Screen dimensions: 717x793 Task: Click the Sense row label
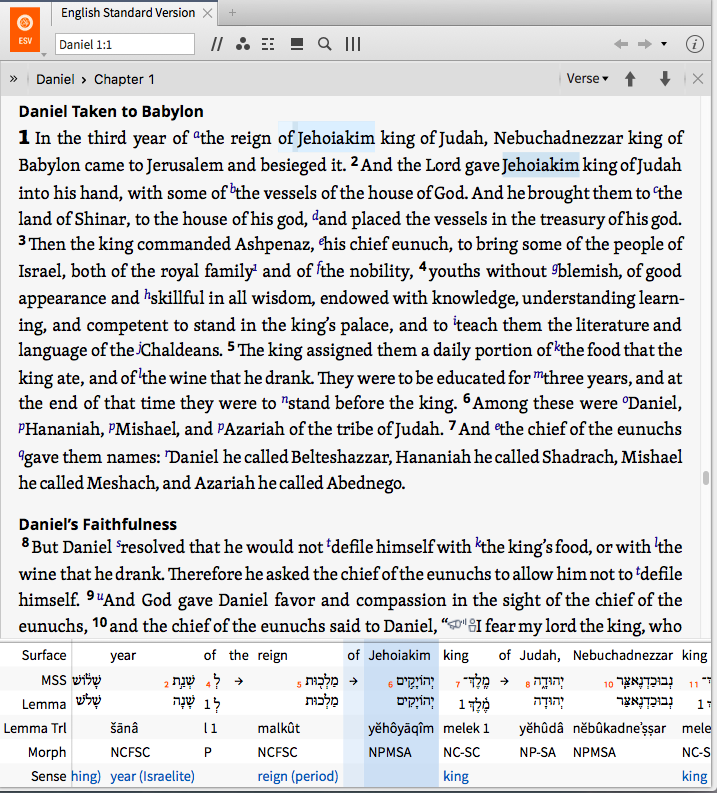coord(49,776)
